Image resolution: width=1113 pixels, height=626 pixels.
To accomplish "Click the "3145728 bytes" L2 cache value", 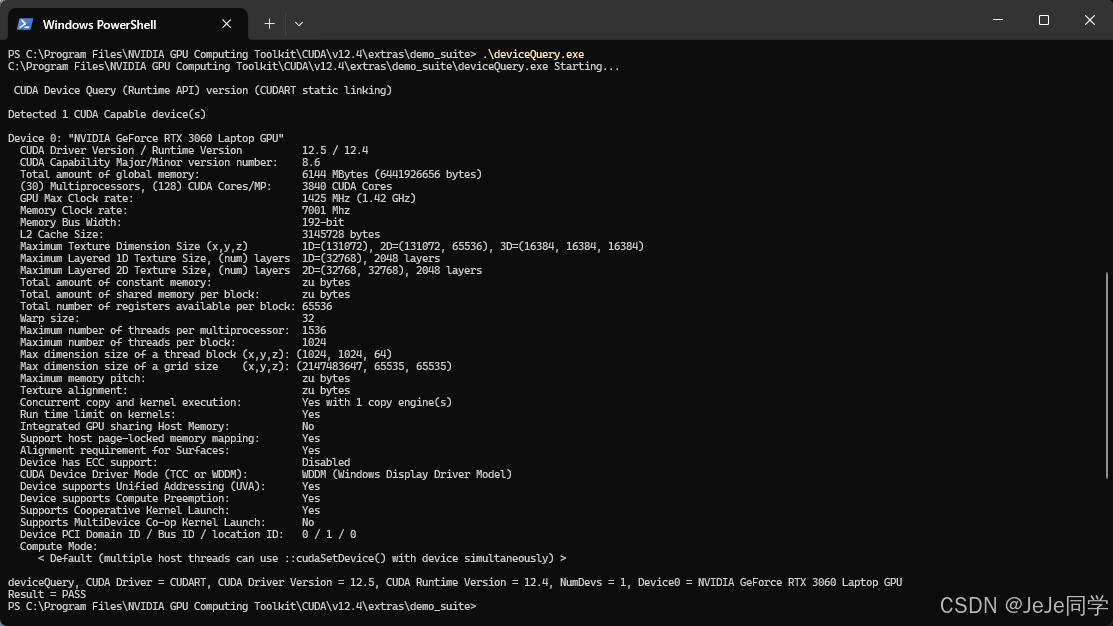I will click(x=341, y=235).
